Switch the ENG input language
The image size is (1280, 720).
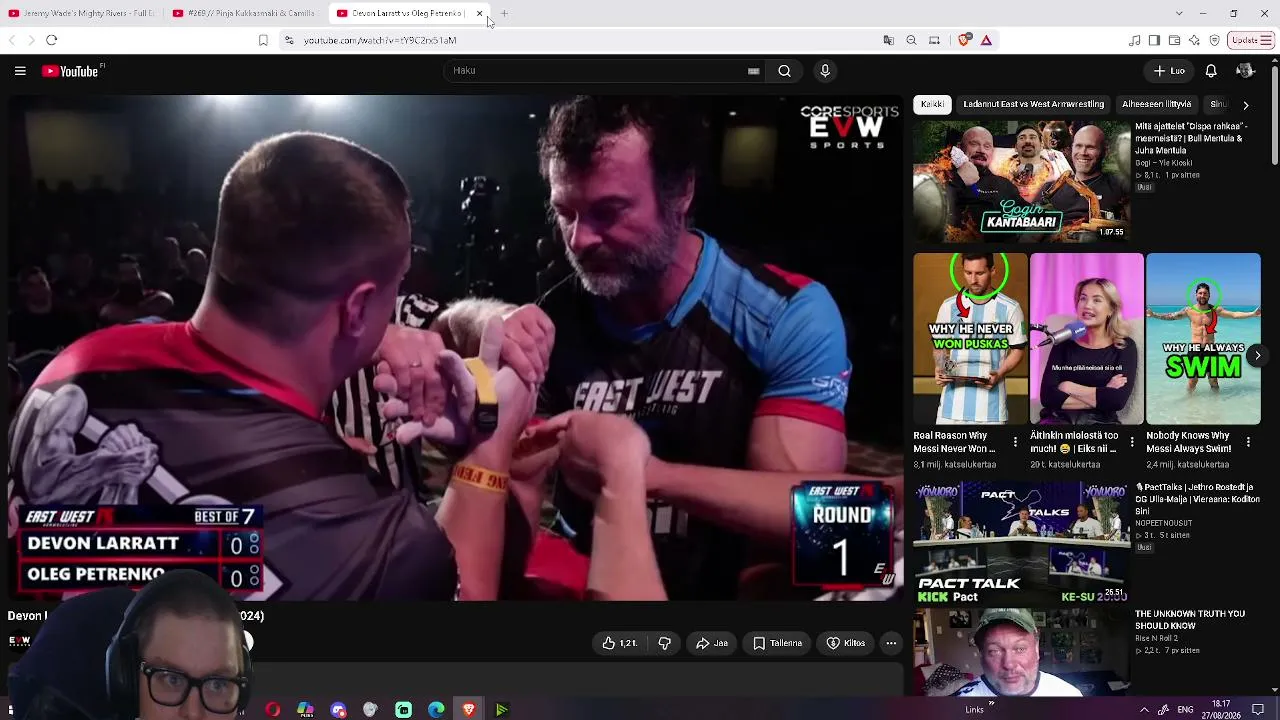coord(1185,710)
